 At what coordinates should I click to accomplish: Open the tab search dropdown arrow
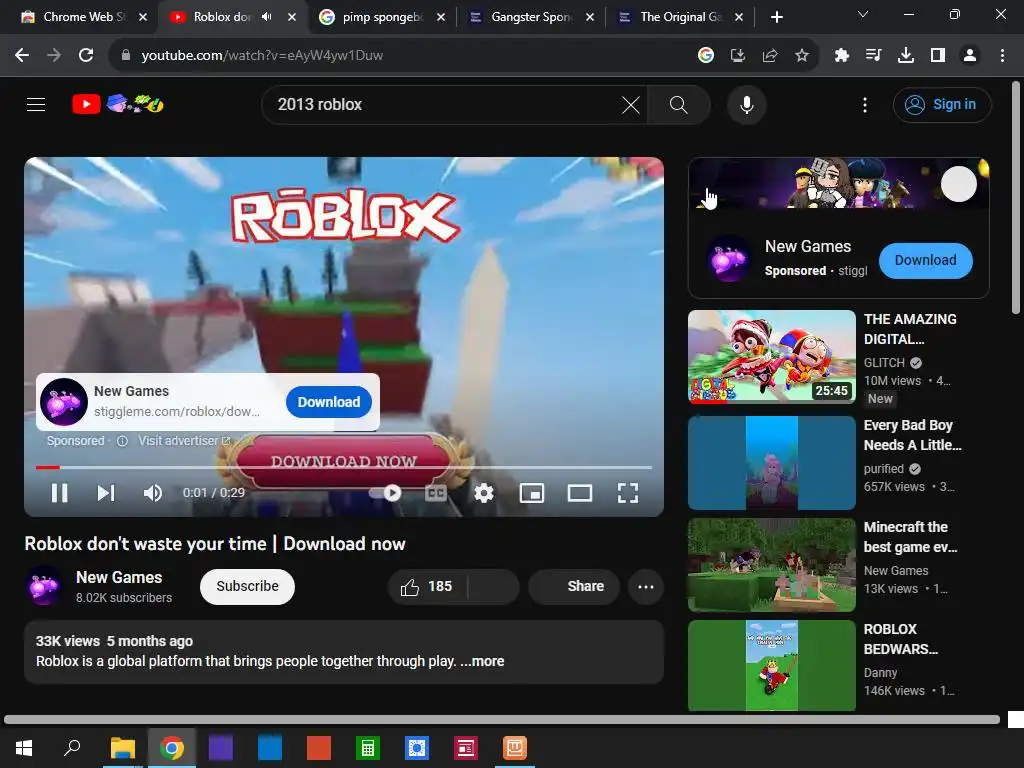[863, 14]
